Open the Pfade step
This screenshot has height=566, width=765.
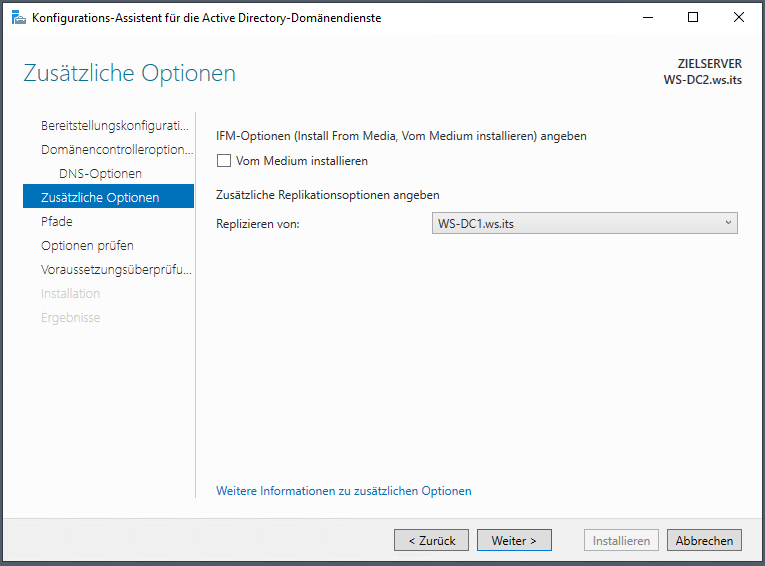click(57, 221)
